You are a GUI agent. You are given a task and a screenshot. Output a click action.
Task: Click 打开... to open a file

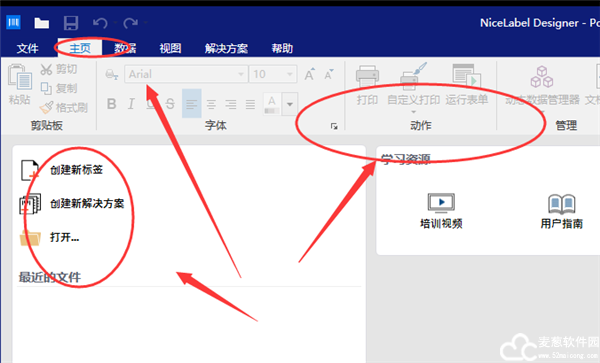[64, 237]
